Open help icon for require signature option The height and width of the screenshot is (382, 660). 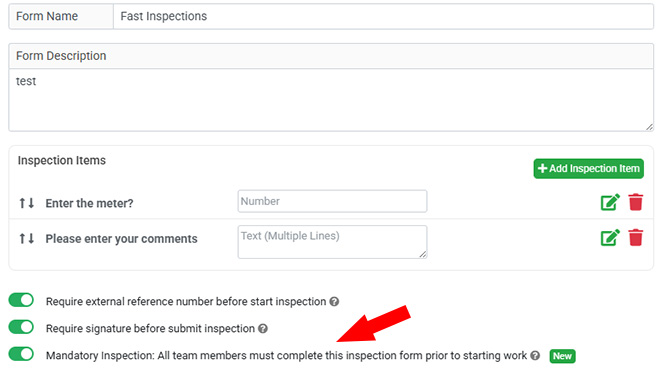coord(263,329)
